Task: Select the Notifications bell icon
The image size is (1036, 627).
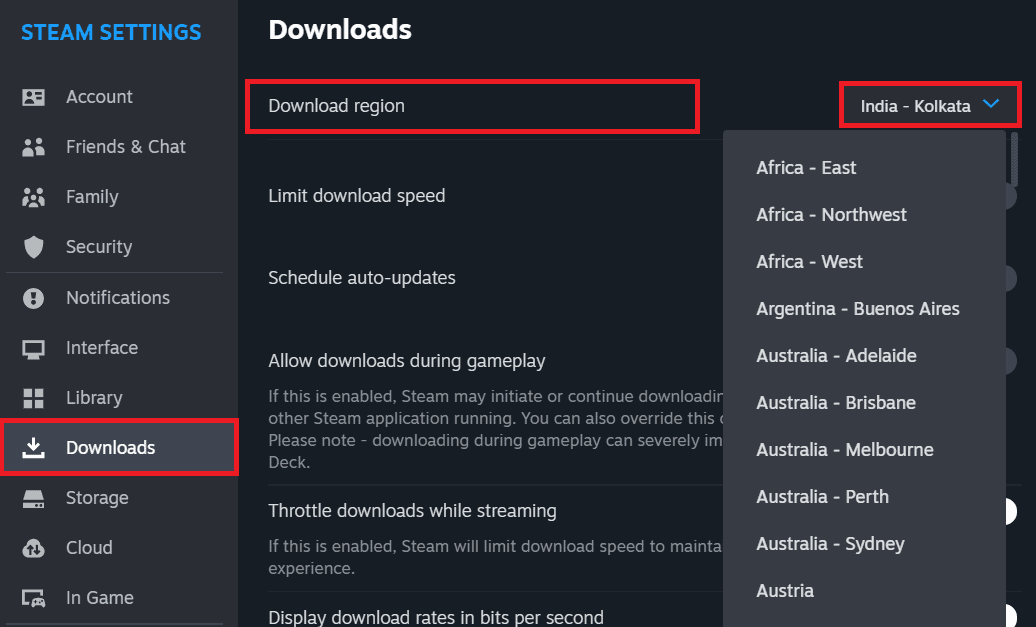Action: (x=34, y=297)
